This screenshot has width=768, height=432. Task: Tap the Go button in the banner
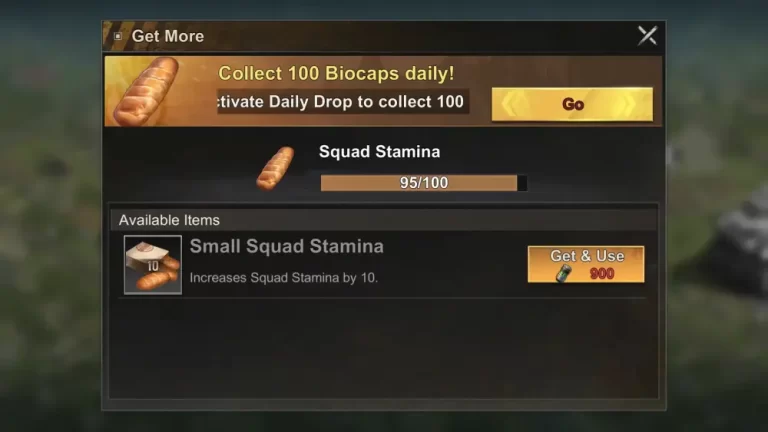tap(572, 104)
